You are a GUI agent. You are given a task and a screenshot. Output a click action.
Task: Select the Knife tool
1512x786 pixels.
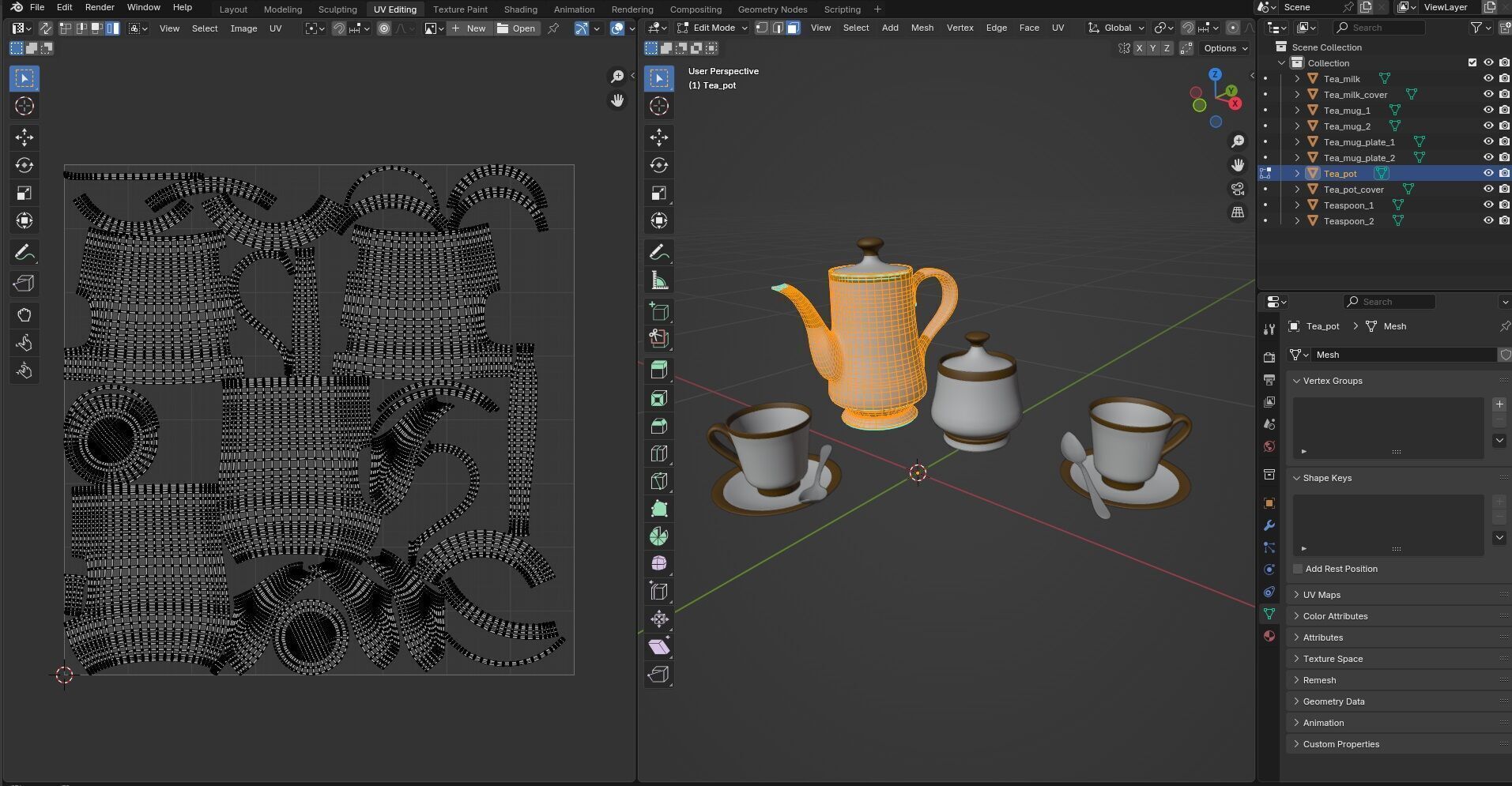tap(658, 481)
